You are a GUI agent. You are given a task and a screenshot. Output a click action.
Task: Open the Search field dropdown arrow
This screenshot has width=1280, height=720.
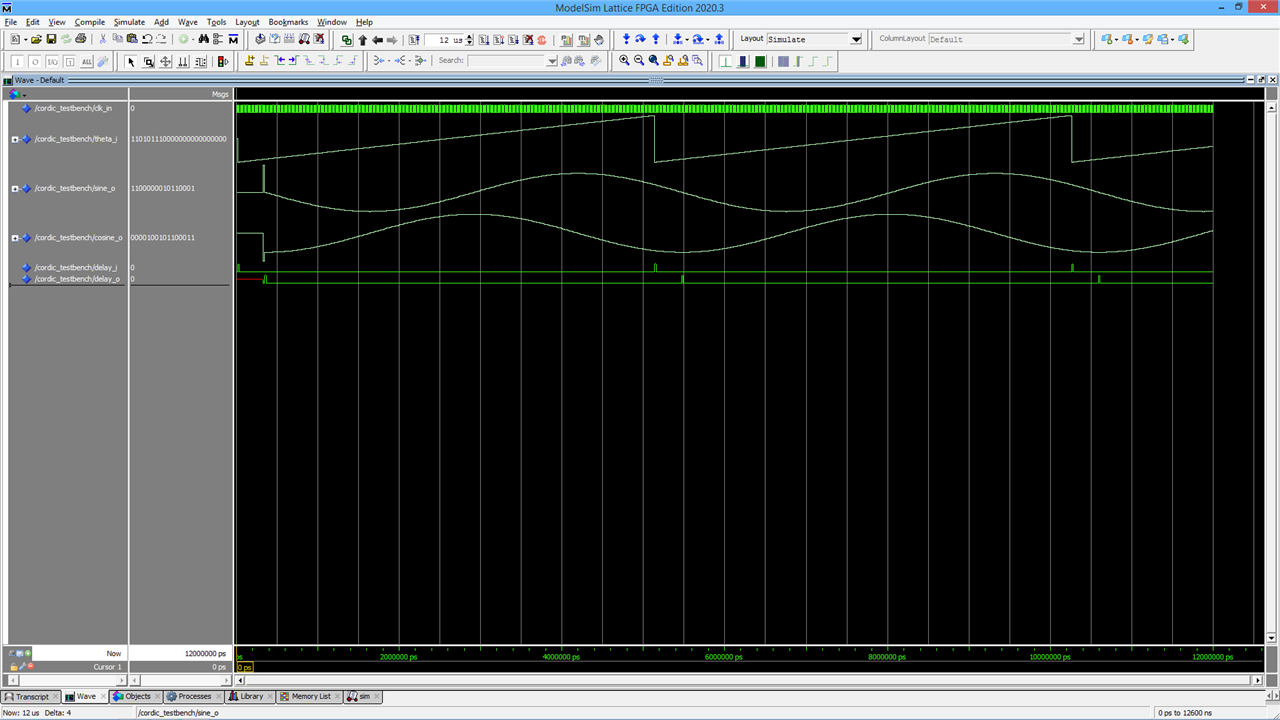pyautogui.click(x=552, y=61)
